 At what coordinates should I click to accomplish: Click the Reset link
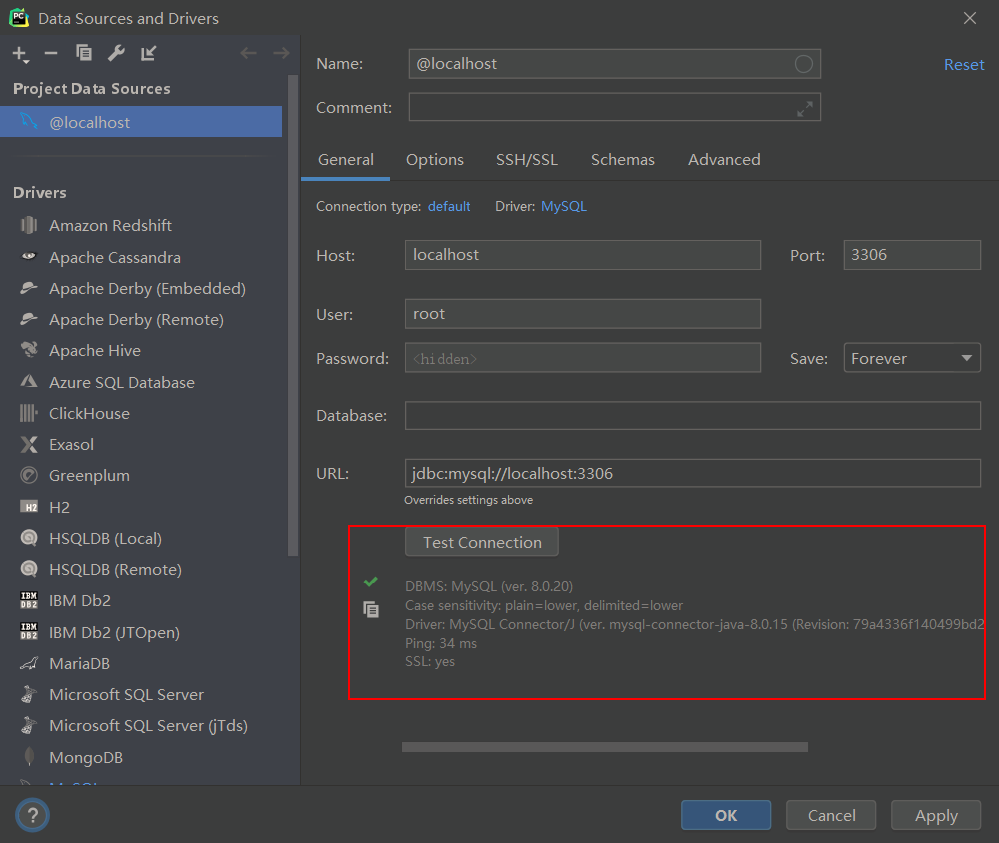point(964,64)
